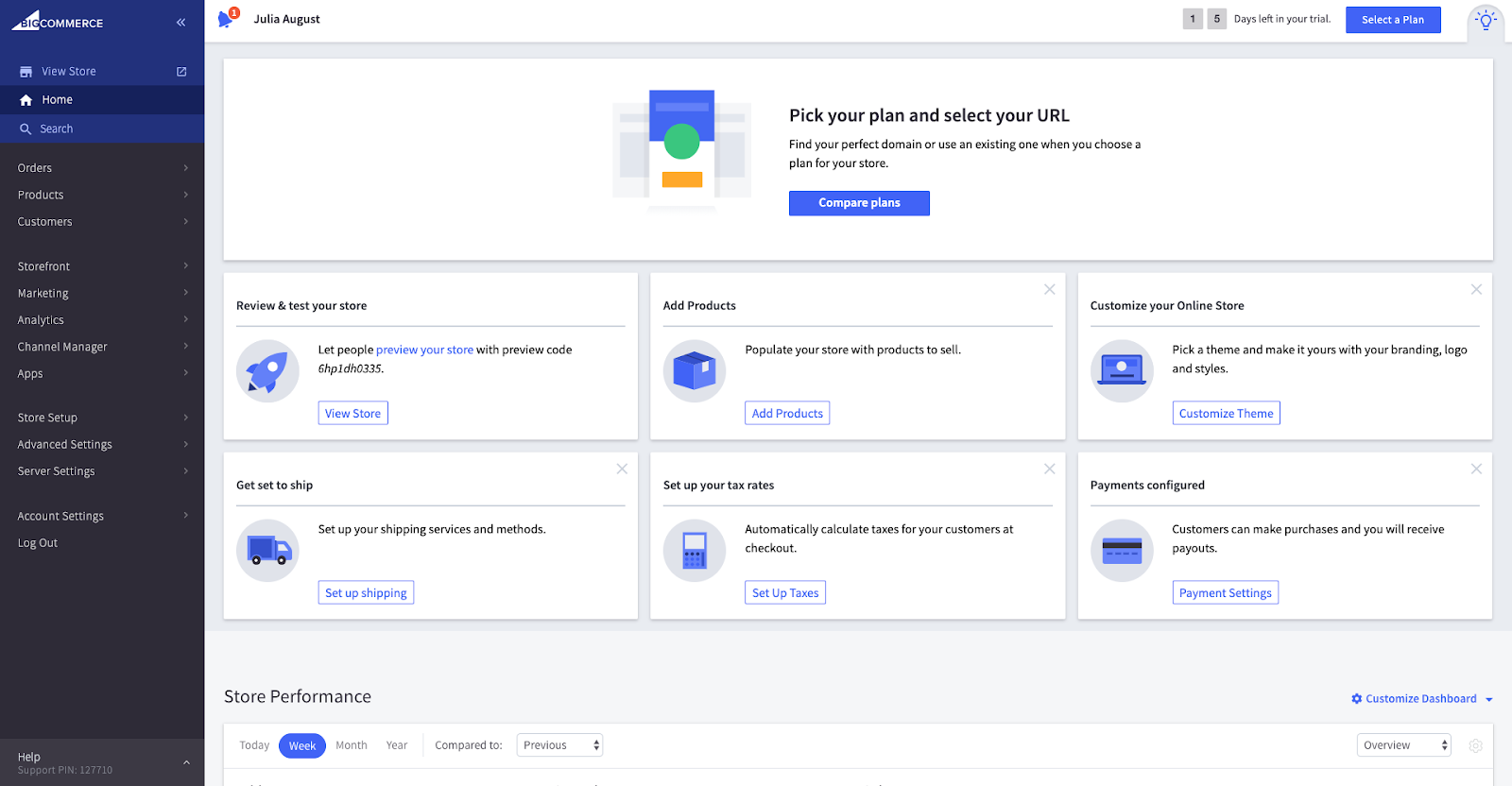Click the Add Products button

787,413
